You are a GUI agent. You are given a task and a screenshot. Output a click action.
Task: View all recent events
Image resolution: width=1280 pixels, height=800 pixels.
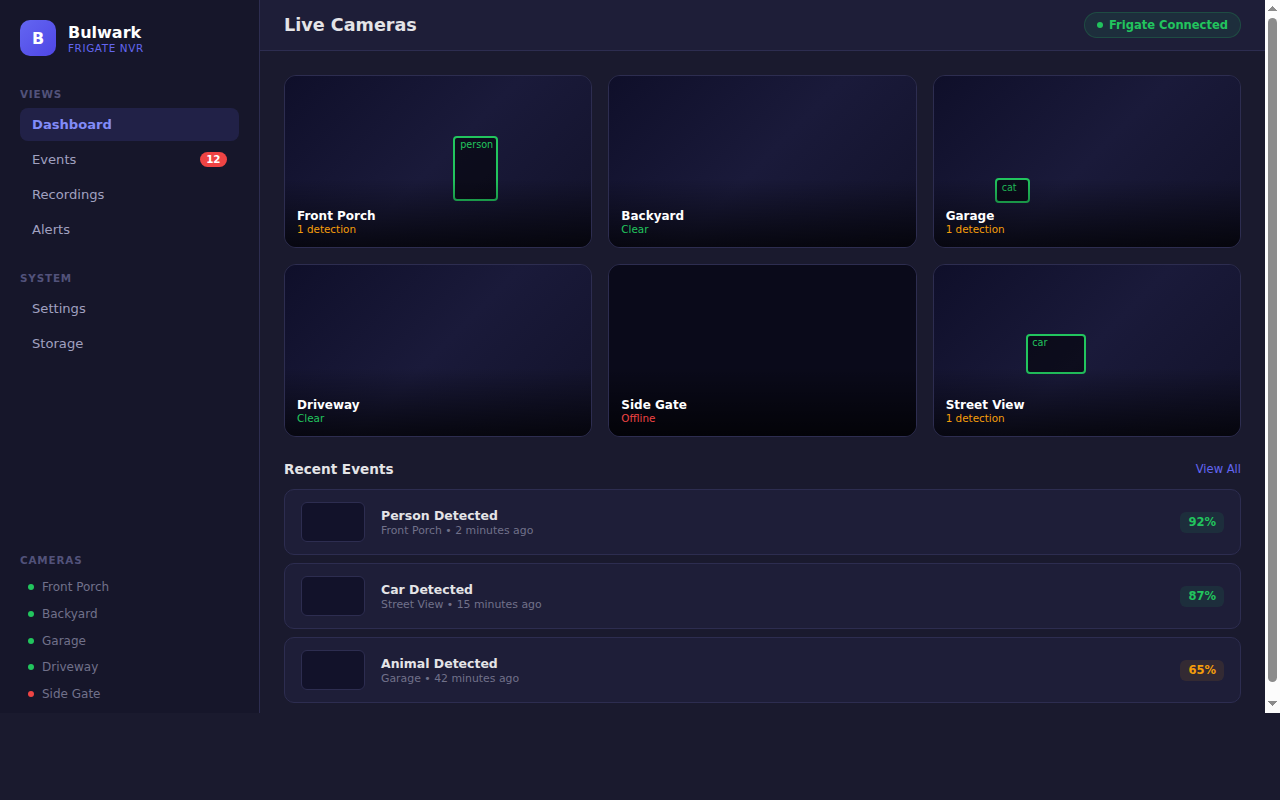click(x=1217, y=469)
